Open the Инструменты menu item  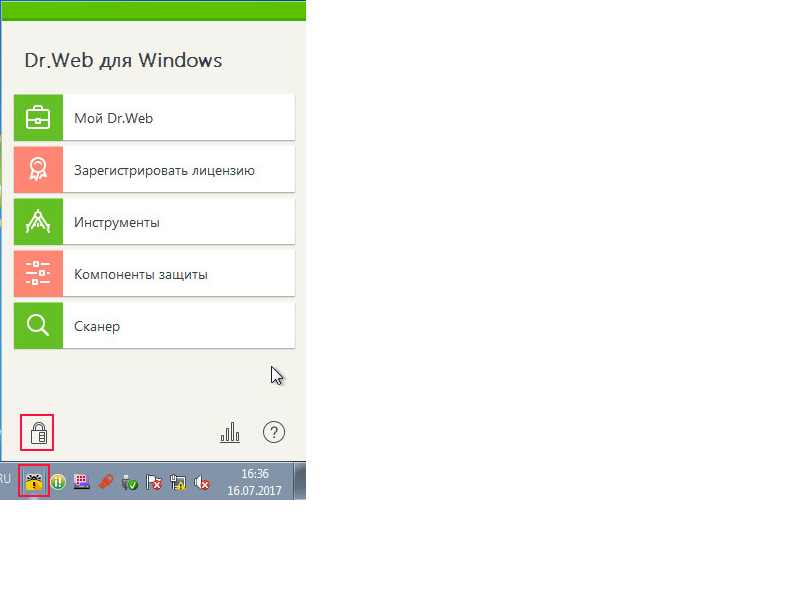154,221
